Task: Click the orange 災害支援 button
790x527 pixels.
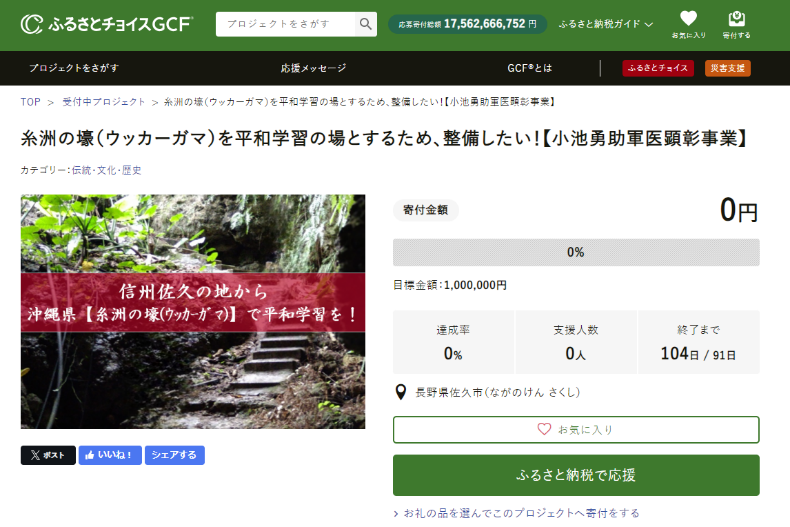Action: 727,68
